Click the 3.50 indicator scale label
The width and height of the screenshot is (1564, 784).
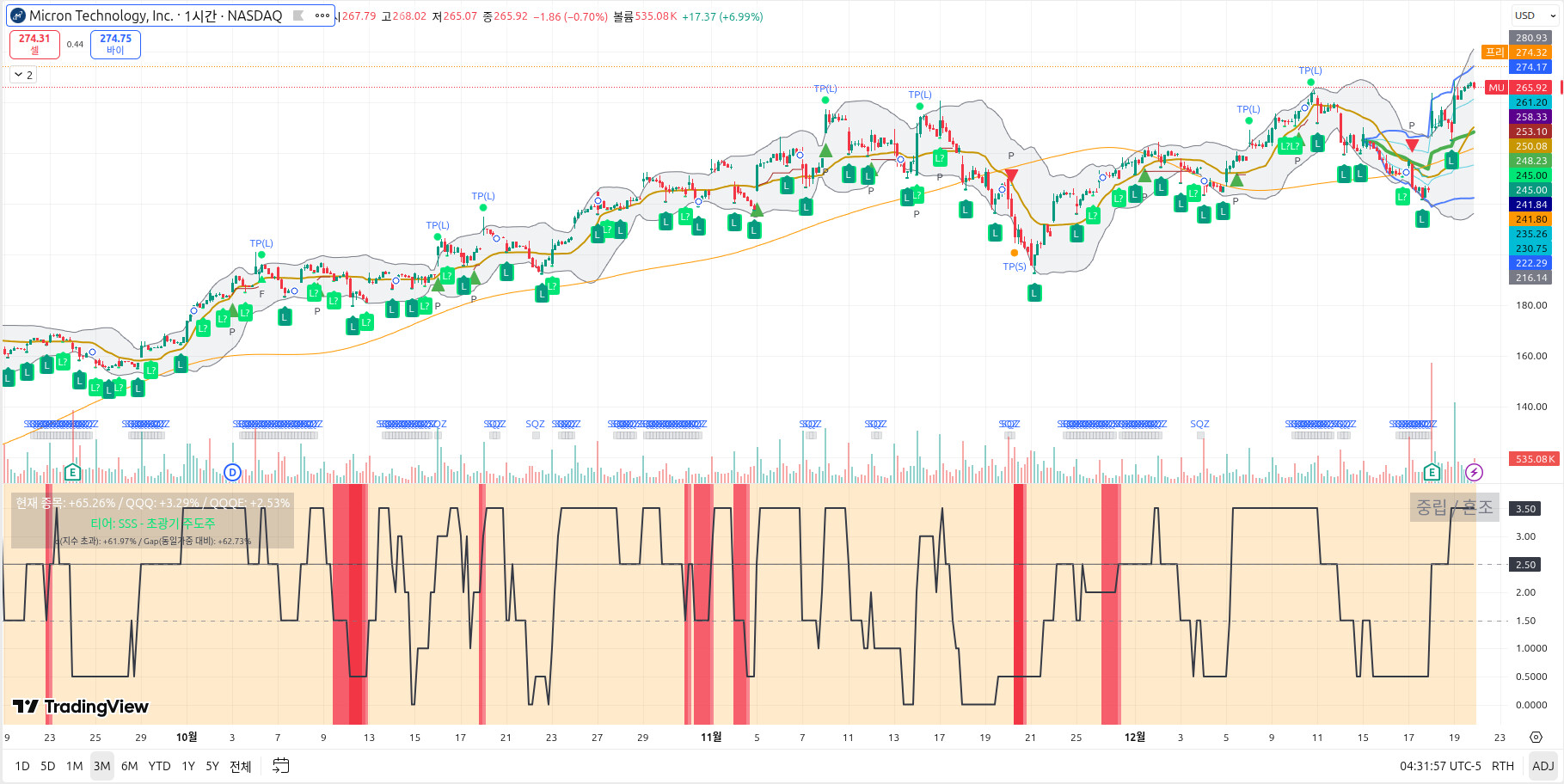(x=1525, y=509)
